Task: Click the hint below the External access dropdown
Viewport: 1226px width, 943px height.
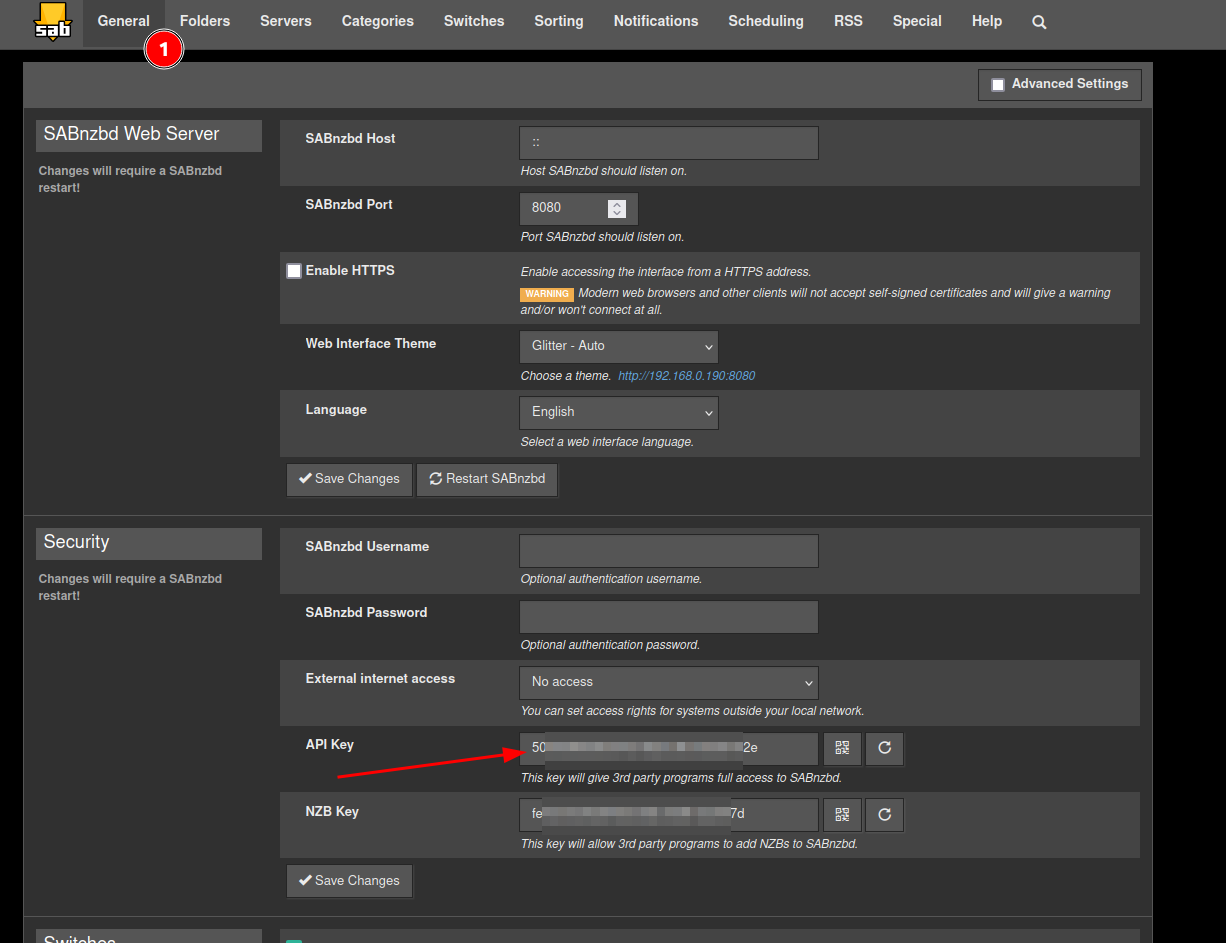Action: [692, 711]
